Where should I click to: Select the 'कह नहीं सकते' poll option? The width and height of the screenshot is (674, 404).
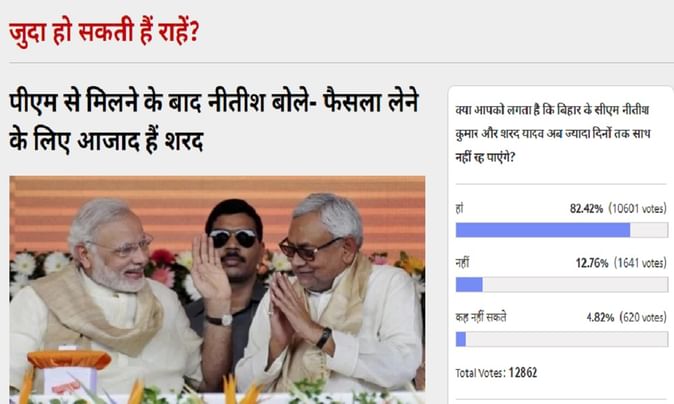[481, 317]
